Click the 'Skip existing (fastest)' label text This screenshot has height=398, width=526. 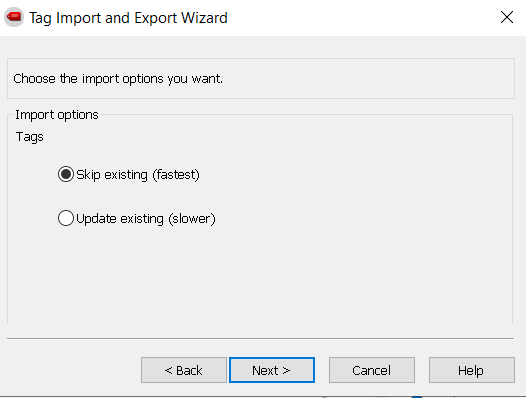coord(138,175)
